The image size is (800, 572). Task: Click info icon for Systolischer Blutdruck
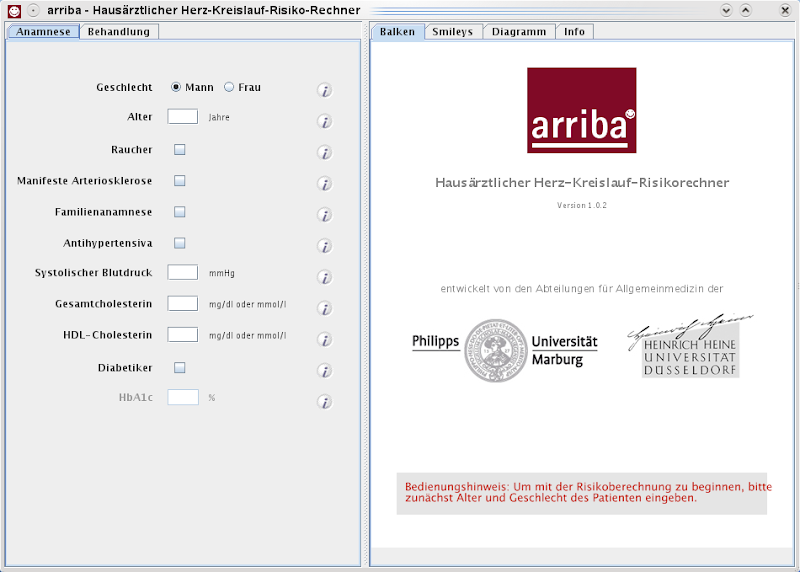324,277
